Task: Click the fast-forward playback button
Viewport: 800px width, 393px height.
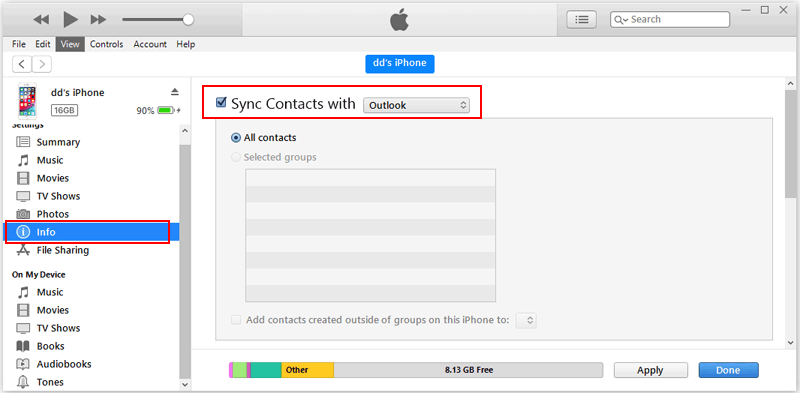Action: pos(98,20)
